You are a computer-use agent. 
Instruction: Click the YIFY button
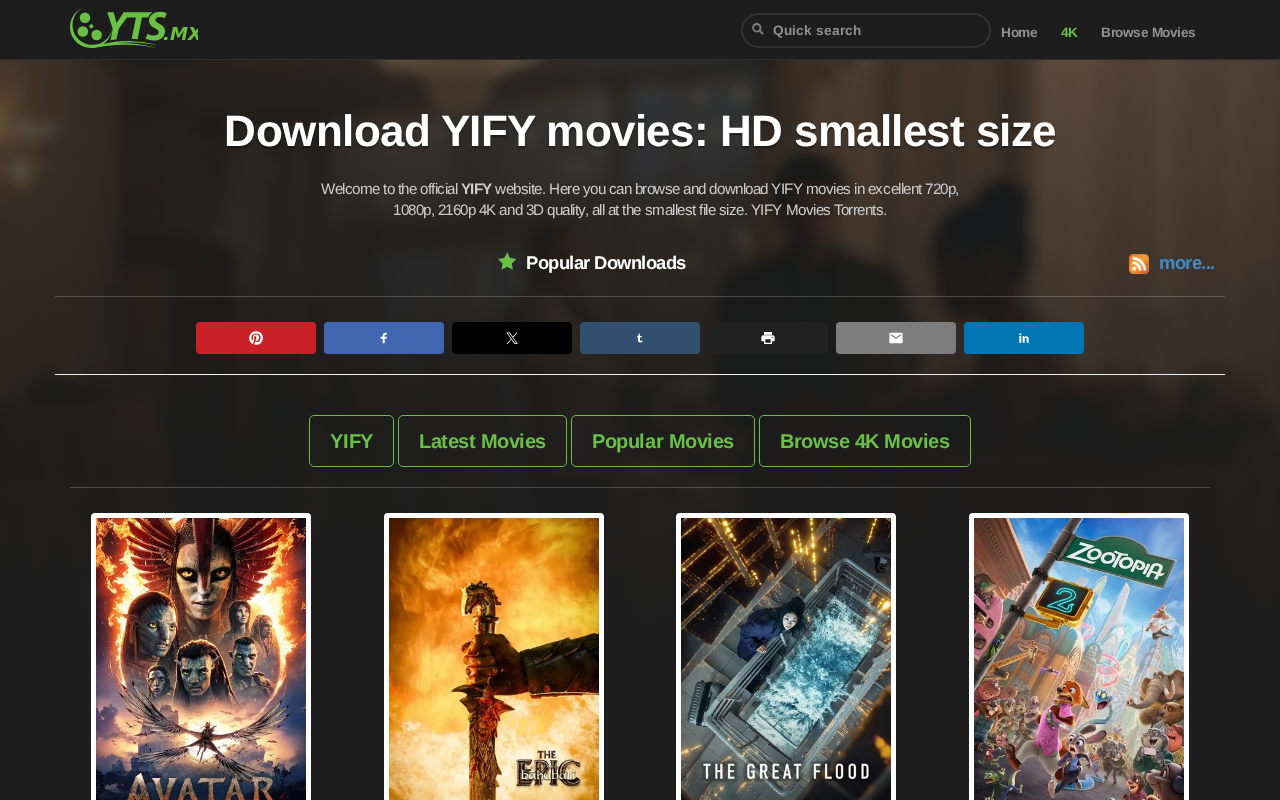point(351,441)
